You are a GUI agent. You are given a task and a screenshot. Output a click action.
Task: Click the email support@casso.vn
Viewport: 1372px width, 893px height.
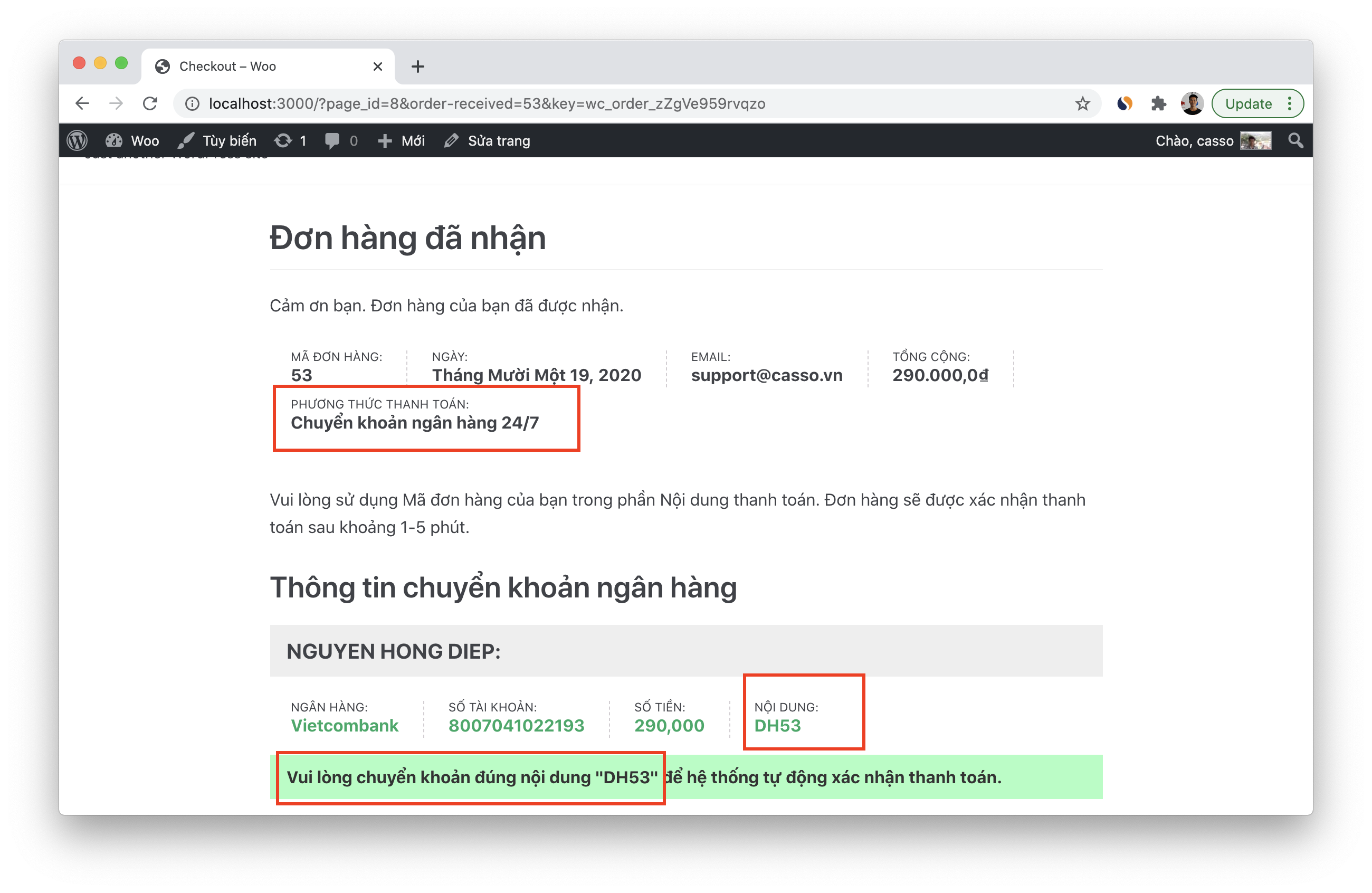pyautogui.click(x=766, y=375)
